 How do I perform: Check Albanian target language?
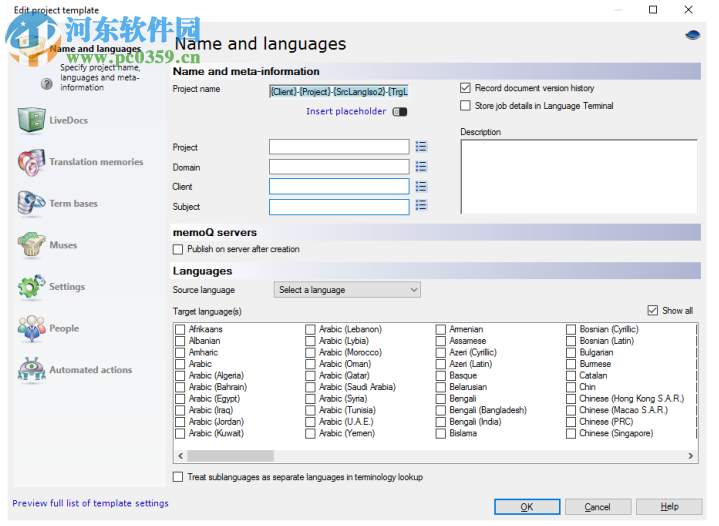180,341
